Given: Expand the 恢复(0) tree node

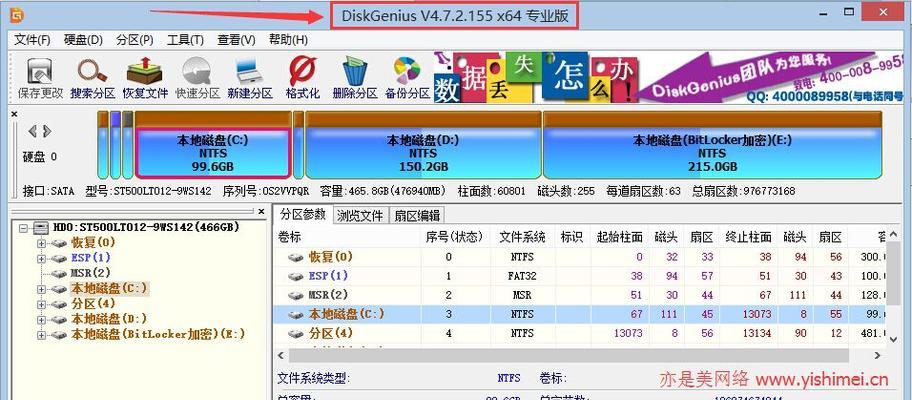Looking at the screenshot, I should click(41, 243).
